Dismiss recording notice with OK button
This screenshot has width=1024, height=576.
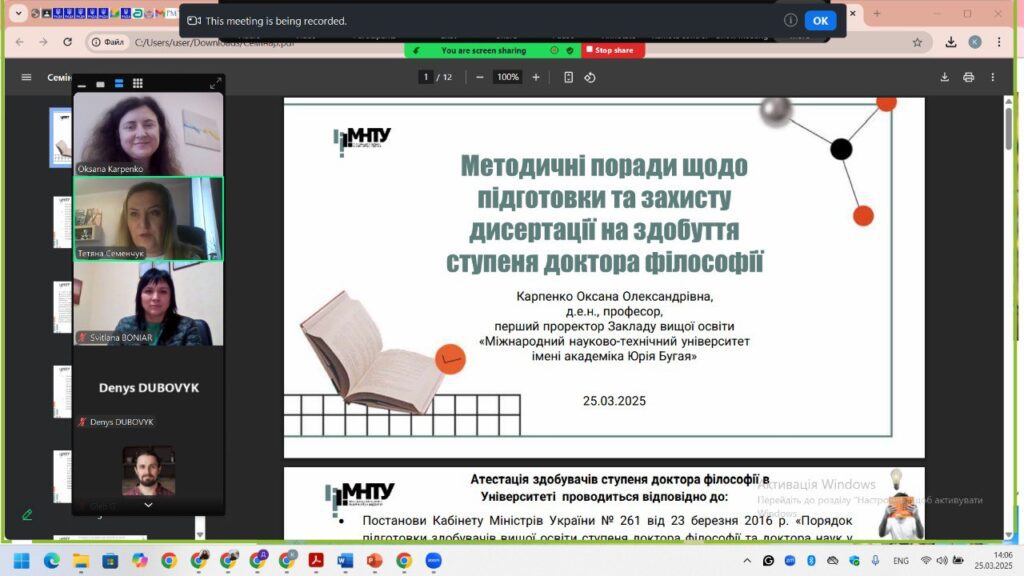[820, 21]
